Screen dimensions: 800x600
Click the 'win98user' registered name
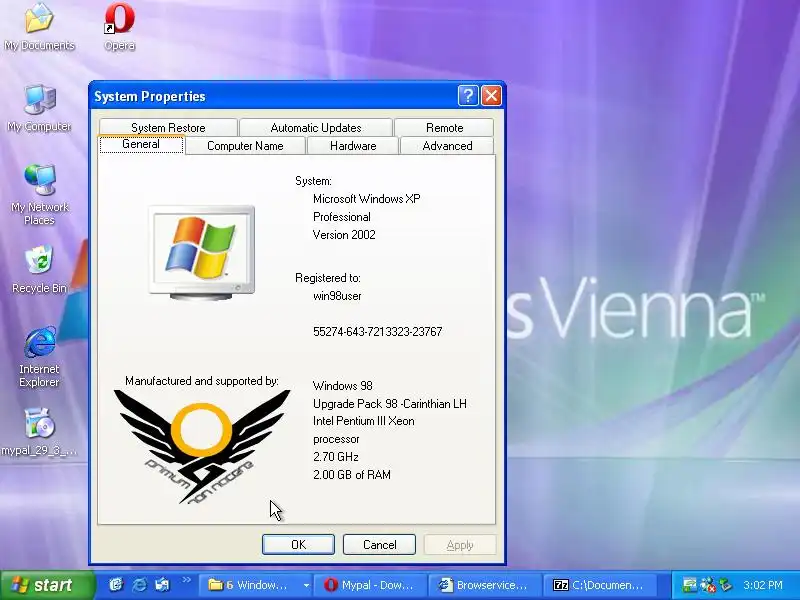pyautogui.click(x=337, y=296)
